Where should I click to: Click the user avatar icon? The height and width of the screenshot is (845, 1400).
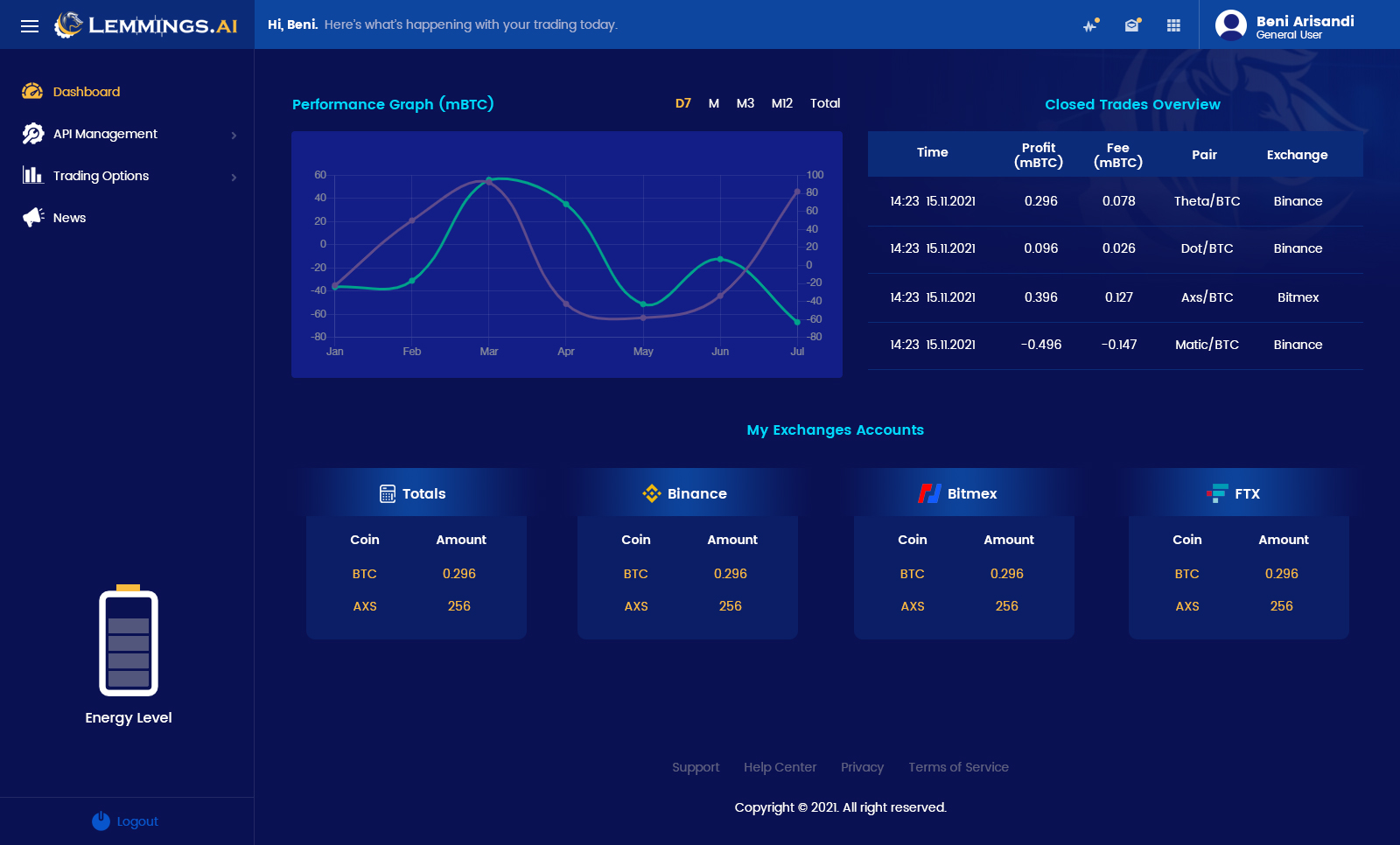pos(1231,24)
